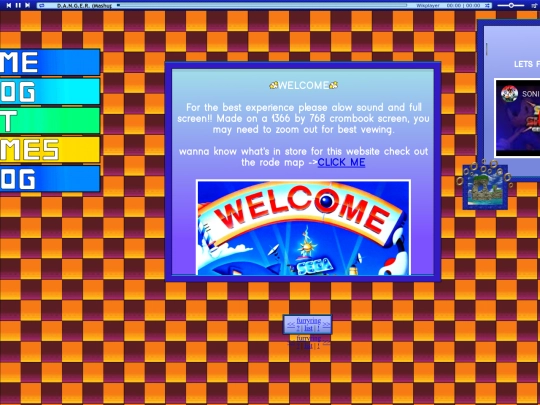The height and width of the screenshot is (405, 540).
Task: Click the WELCOME heading text
Action: pyautogui.click(x=303, y=85)
